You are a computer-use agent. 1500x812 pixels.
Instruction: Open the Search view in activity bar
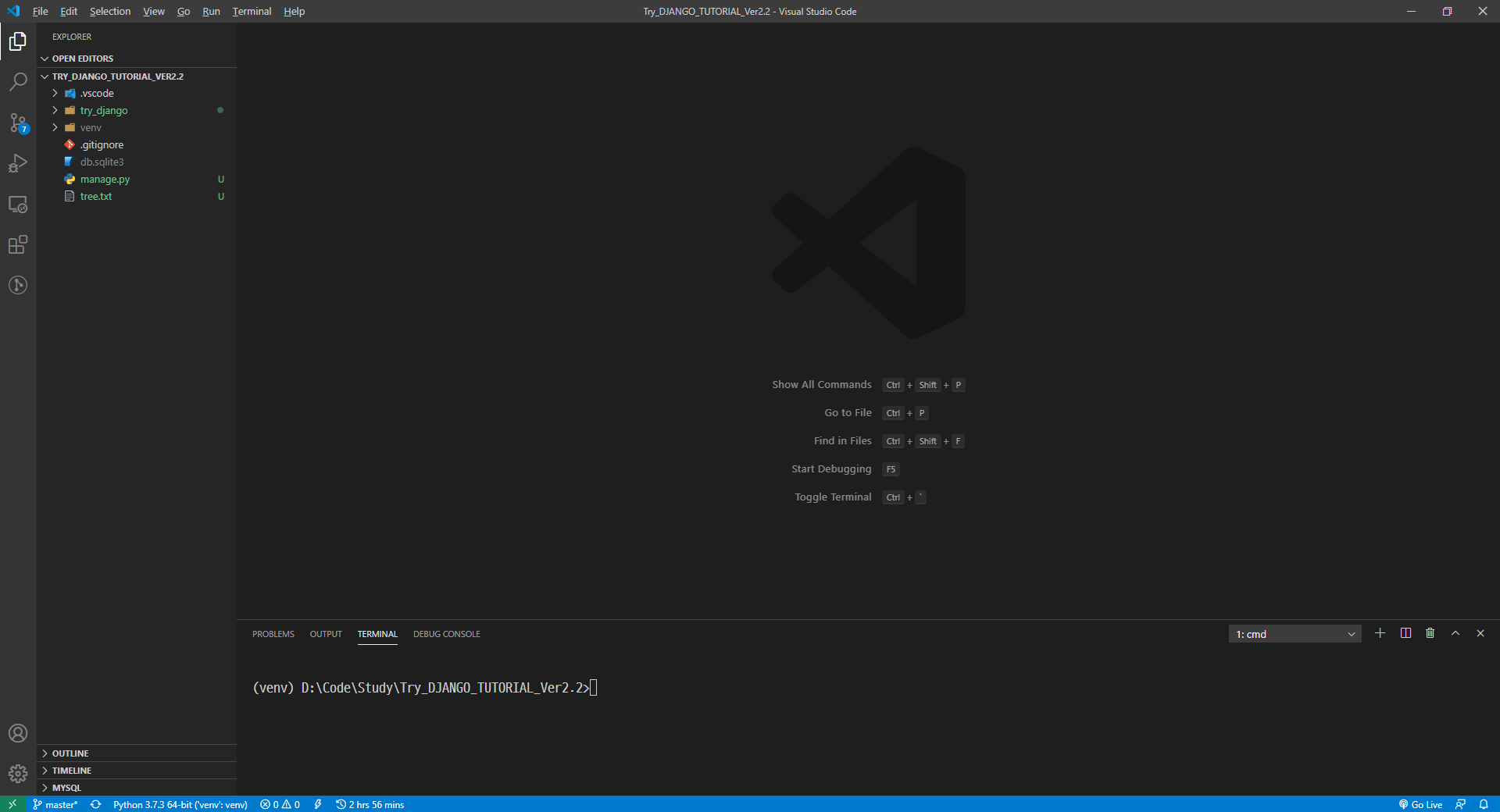[18, 82]
